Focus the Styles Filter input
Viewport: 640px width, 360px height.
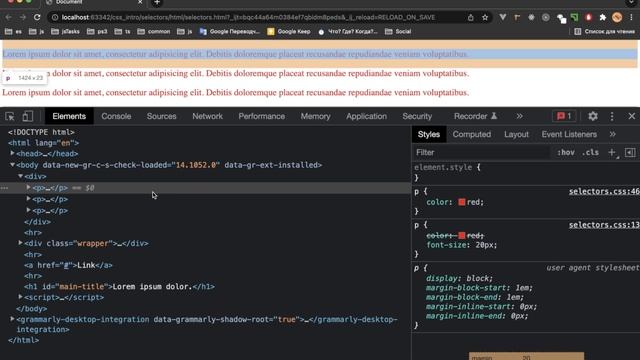click(x=482, y=153)
